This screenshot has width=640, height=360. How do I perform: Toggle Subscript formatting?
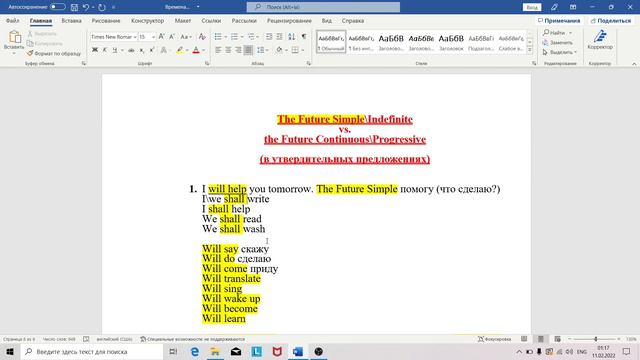pyautogui.click(x=142, y=50)
